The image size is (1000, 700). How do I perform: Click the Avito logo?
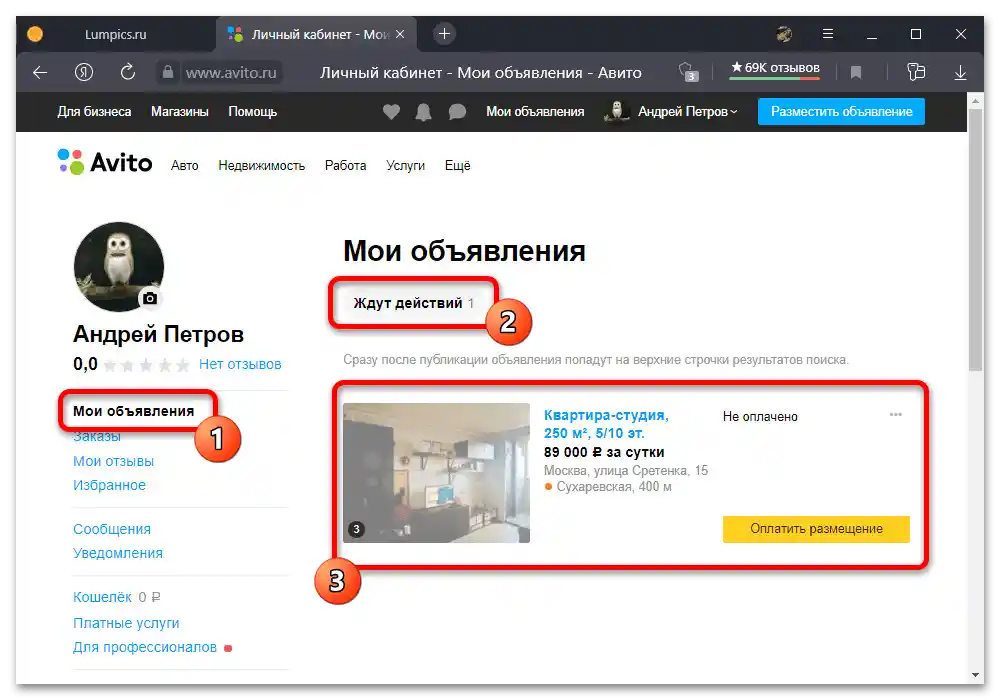pos(105,163)
